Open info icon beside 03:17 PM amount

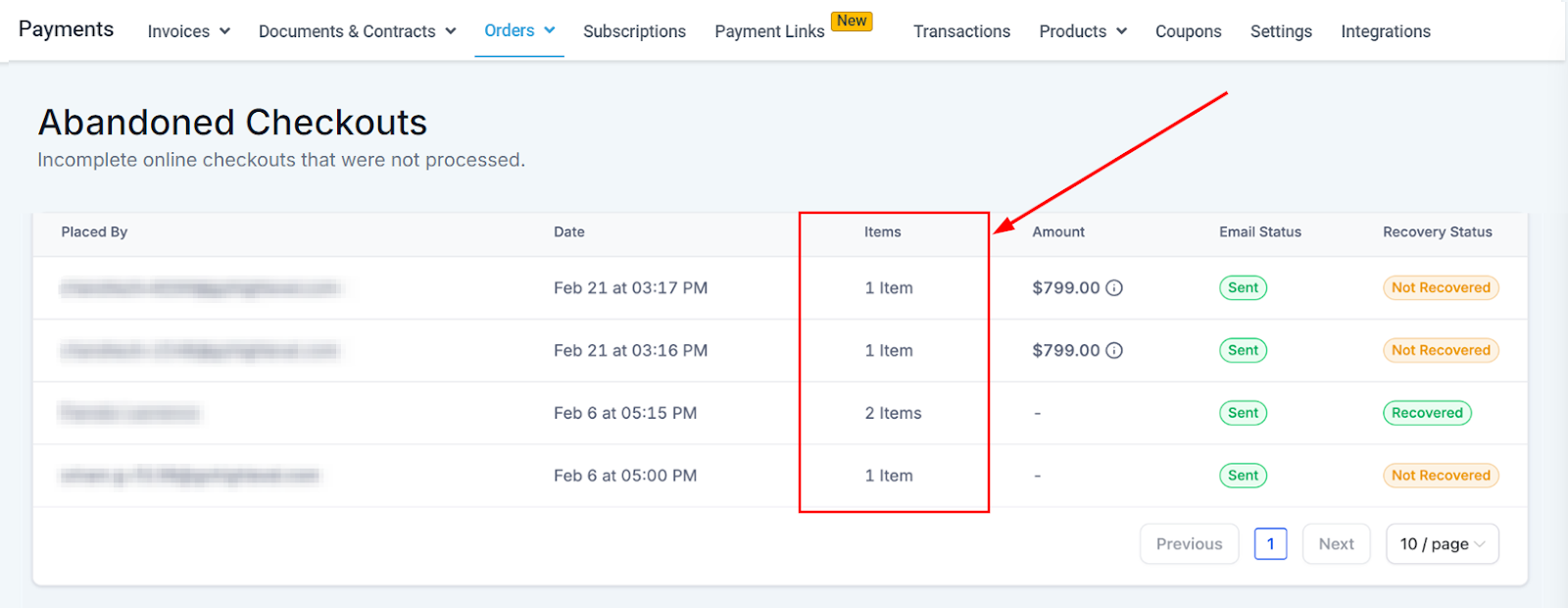(1114, 288)
